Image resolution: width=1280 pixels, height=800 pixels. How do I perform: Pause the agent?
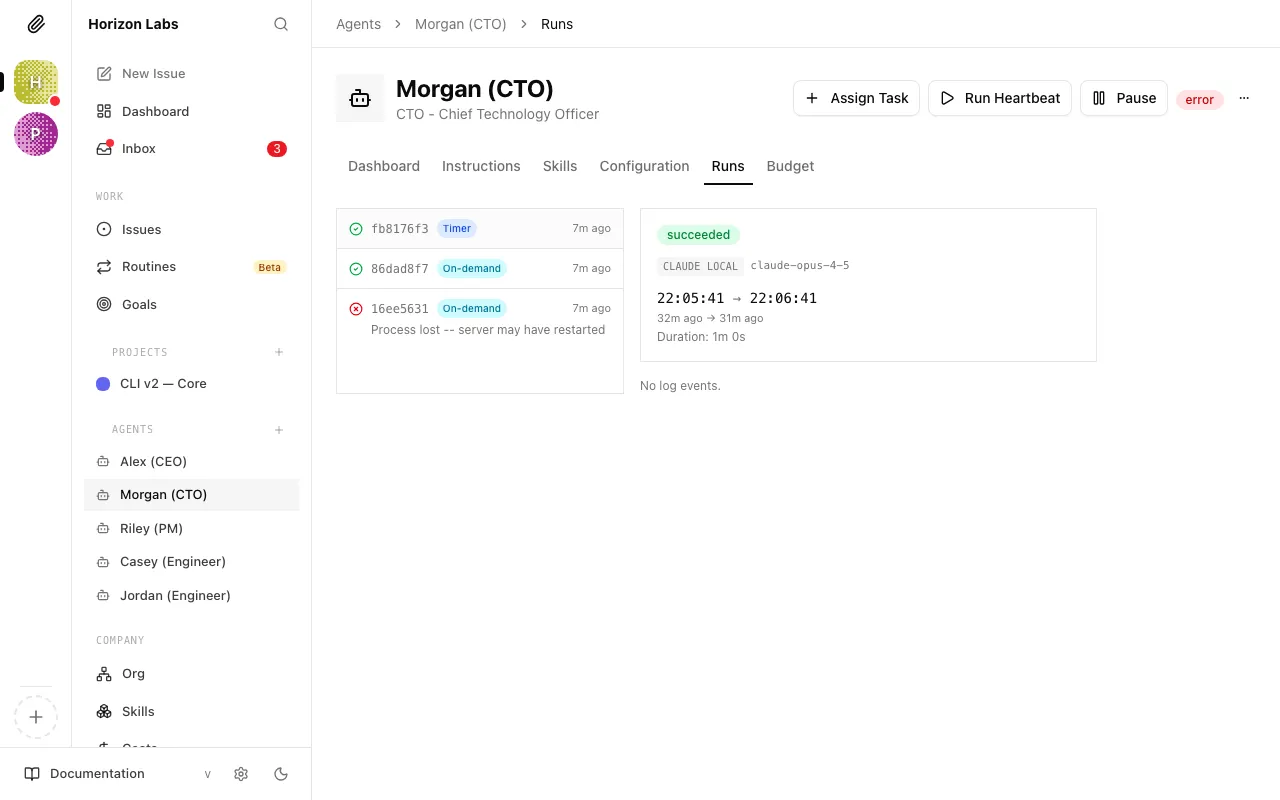click(x=1124, y=98)
